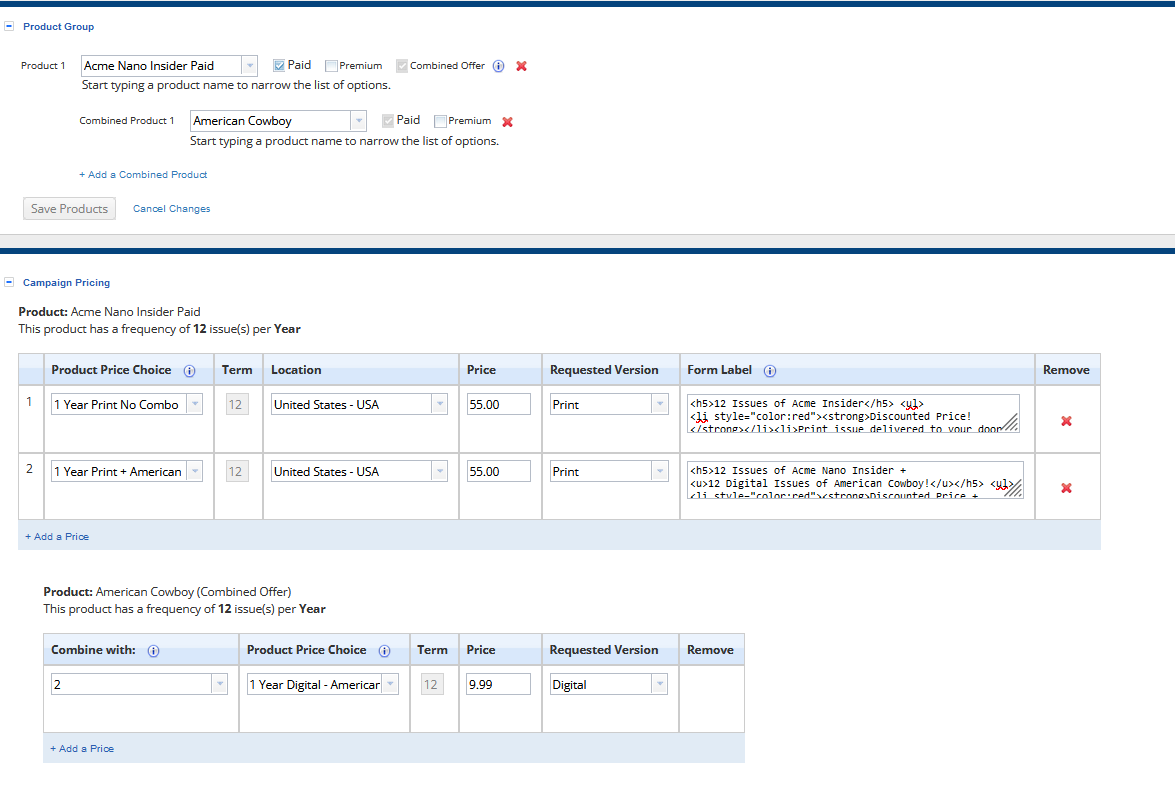
Task: Open Acme Nano Insider Paid product dropdown
Action: coord(249,66)
